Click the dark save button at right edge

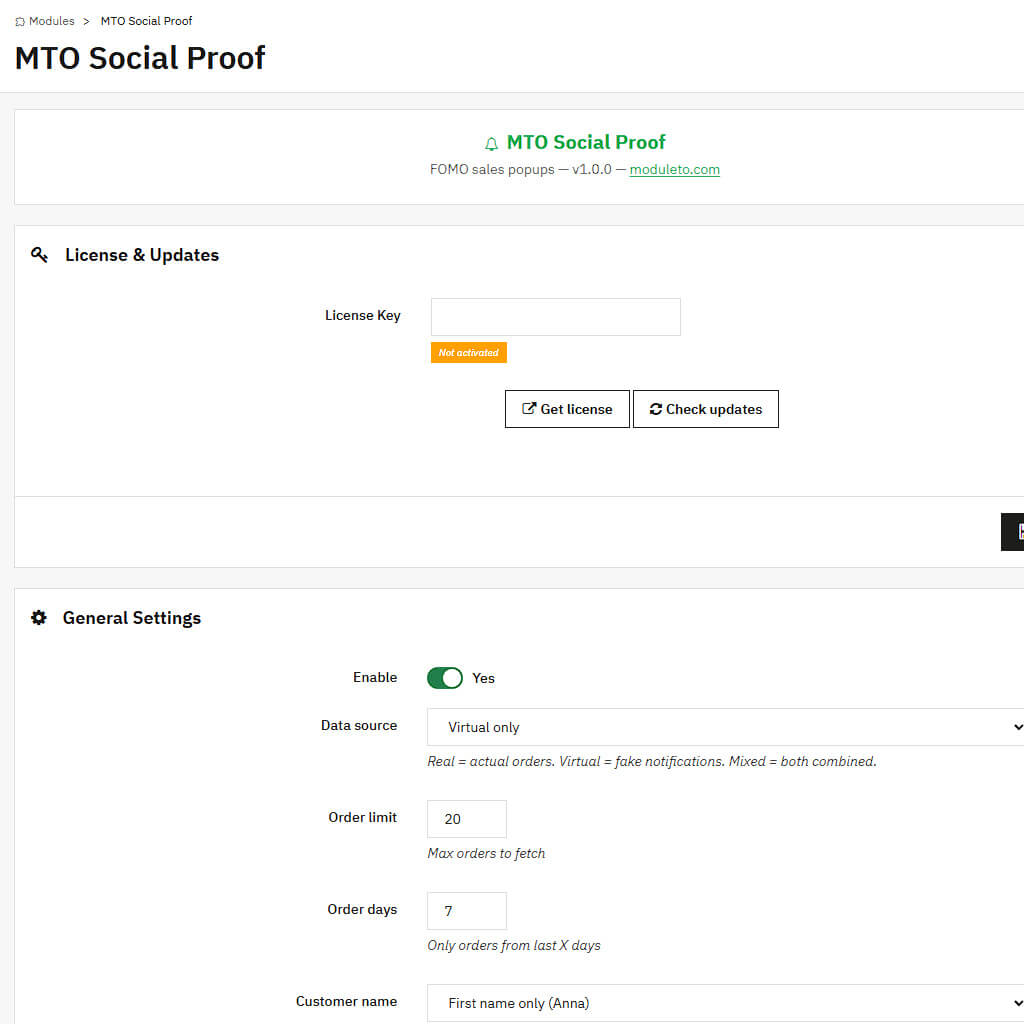click(x=1012, y=531)
